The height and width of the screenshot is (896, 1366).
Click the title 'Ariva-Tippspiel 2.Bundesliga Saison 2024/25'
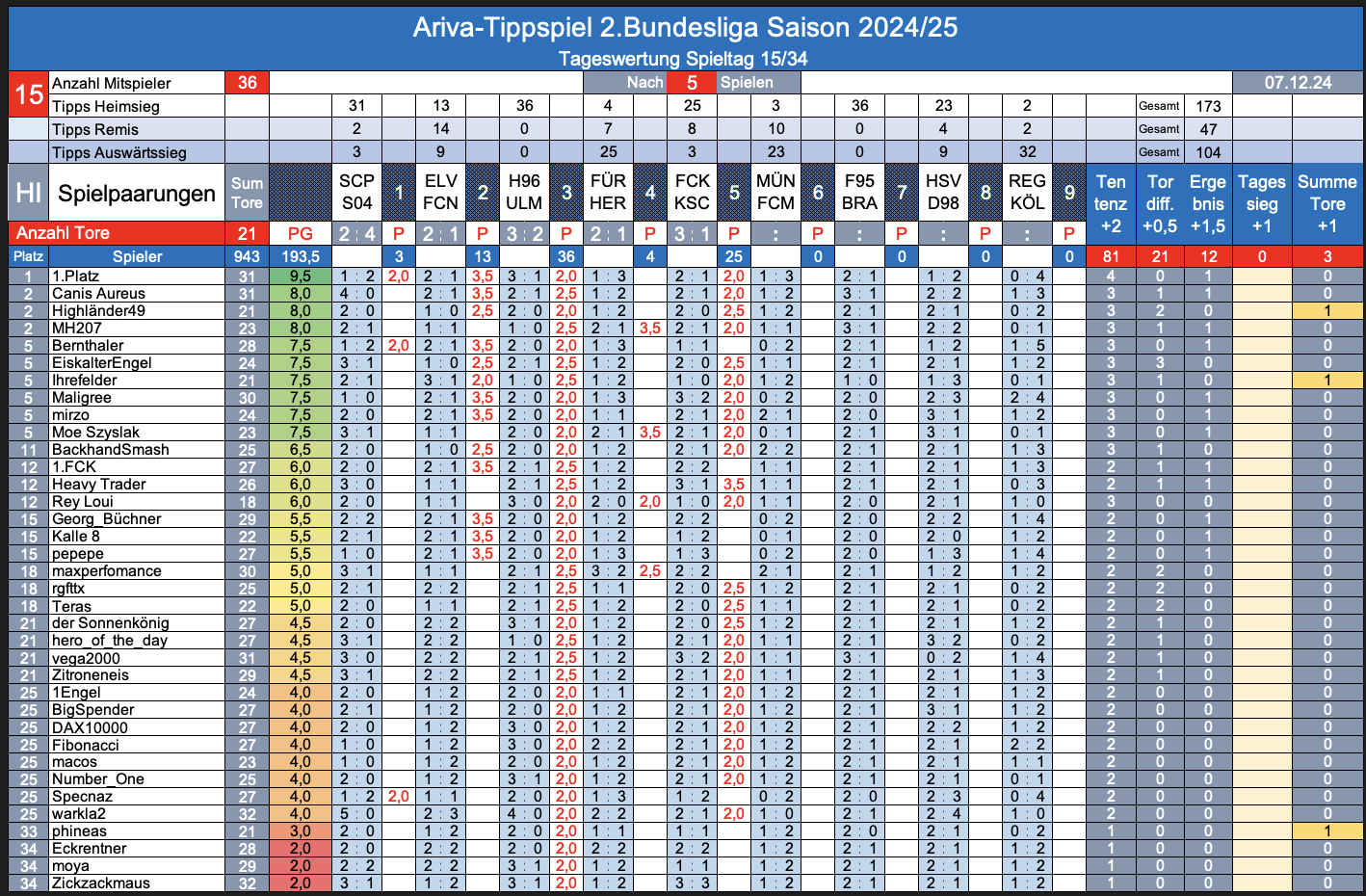(685, 27)
